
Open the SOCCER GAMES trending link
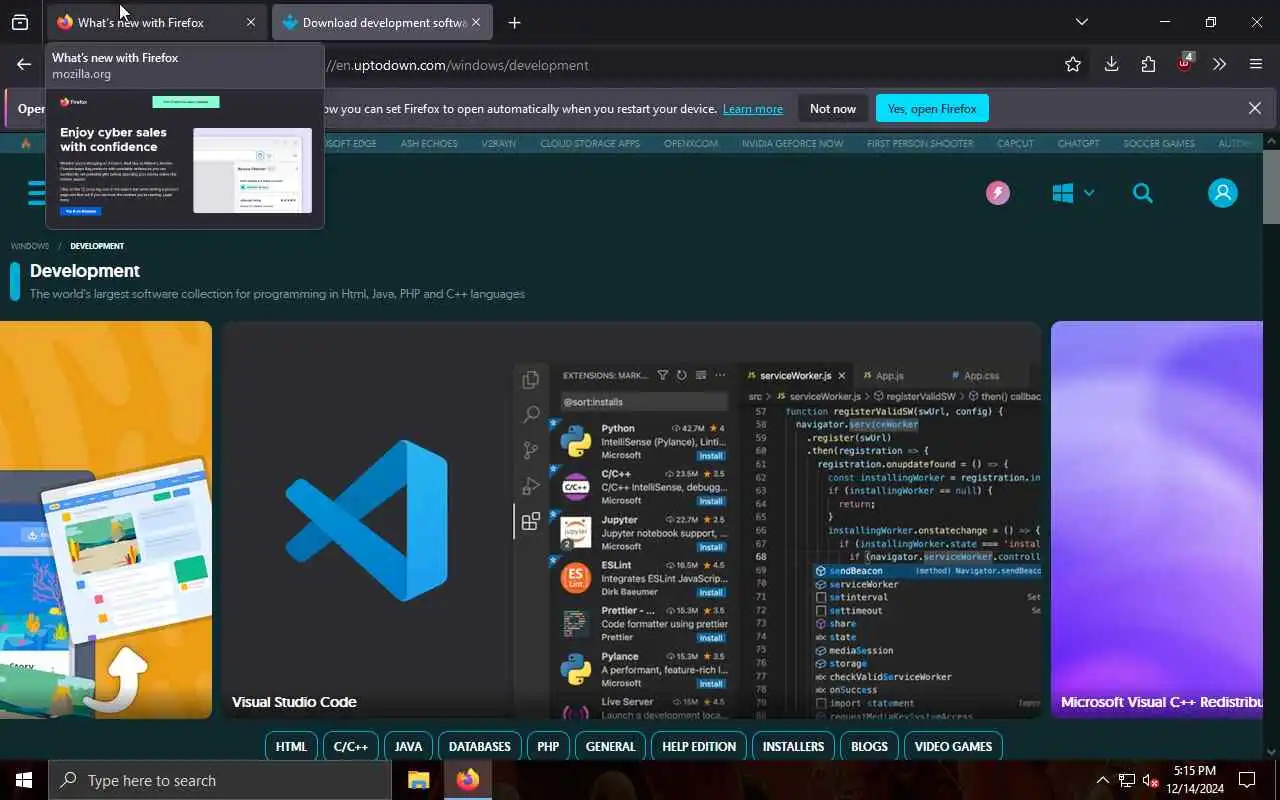pos(1159,143)
